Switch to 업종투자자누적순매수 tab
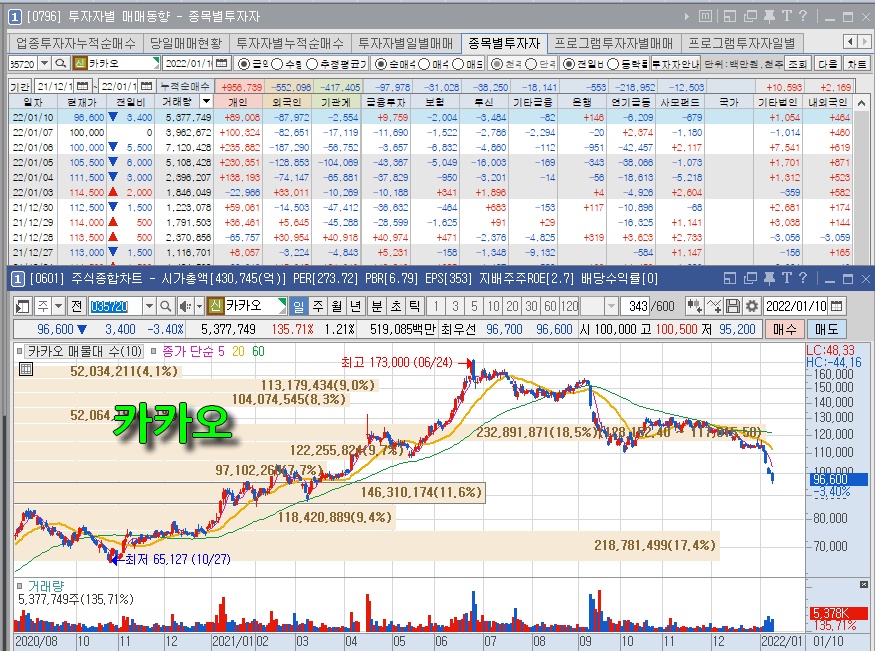The width and height of the screenshot is (875, 651). click(76, 43)
